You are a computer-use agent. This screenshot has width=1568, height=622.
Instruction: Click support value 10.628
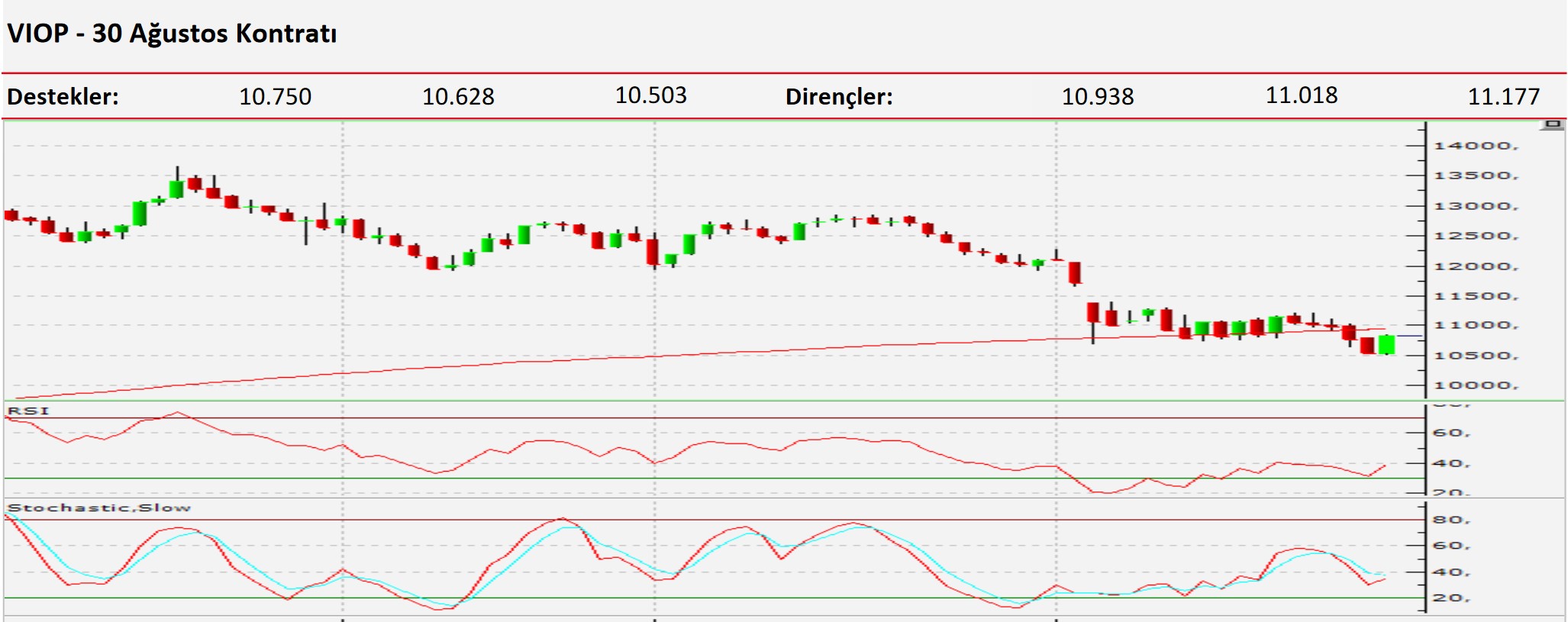(x=458, y=97)
